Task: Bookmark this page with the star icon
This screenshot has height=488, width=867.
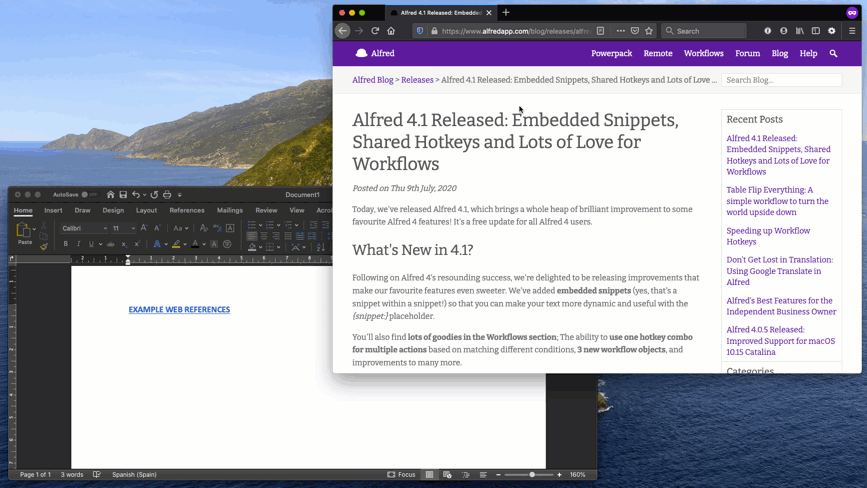Action: pos(649,31)
